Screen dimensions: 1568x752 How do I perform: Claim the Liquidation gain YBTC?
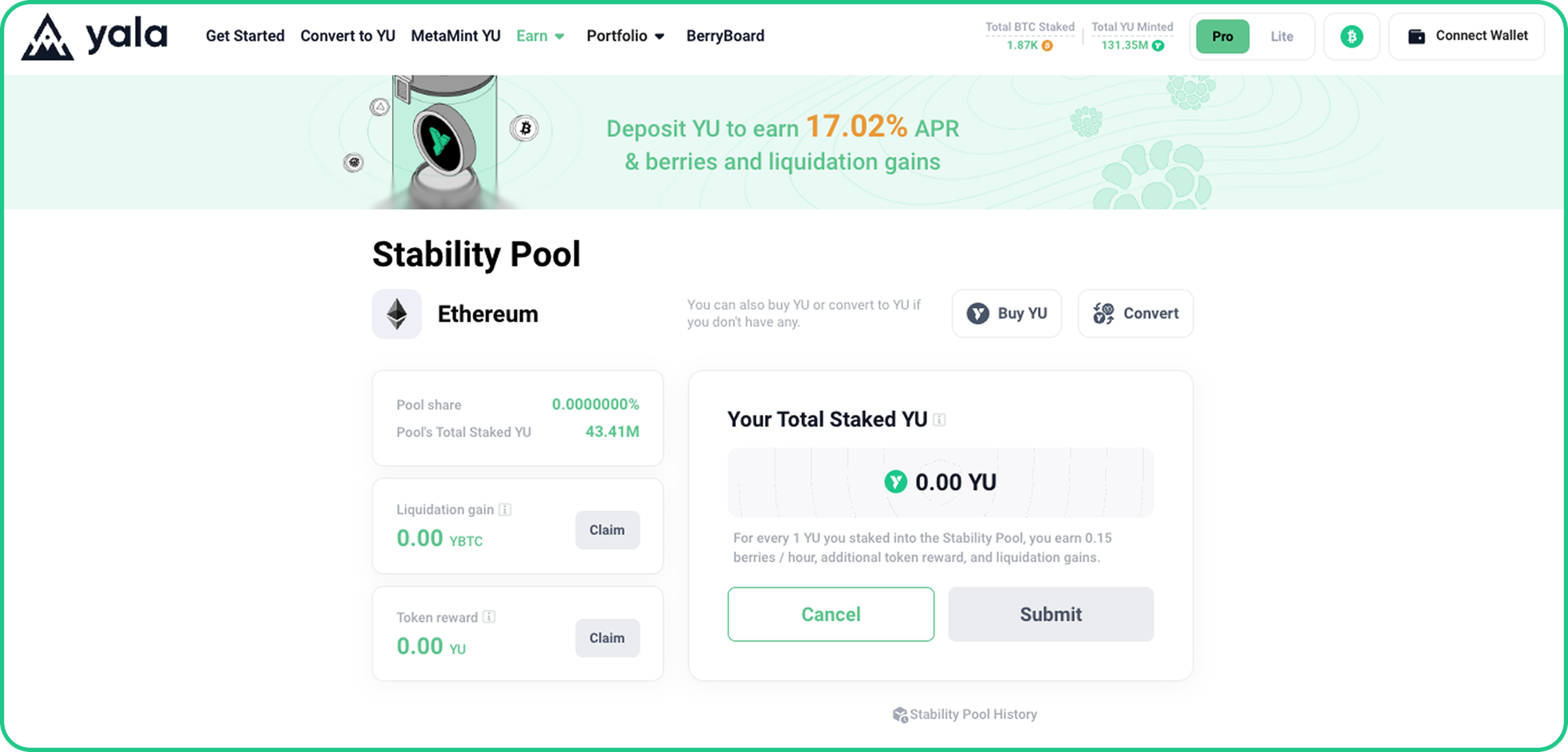pos(607,530)
